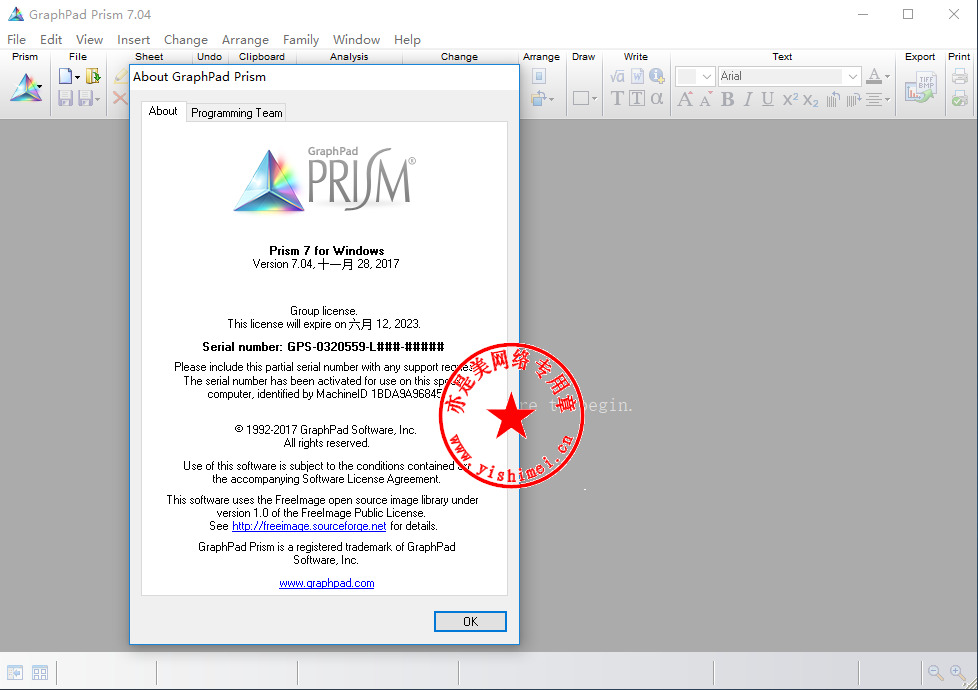This screenshot has width=978, height=690.
Task: Click the smaller A decrease font icon
Action: [x=705, y=99]
